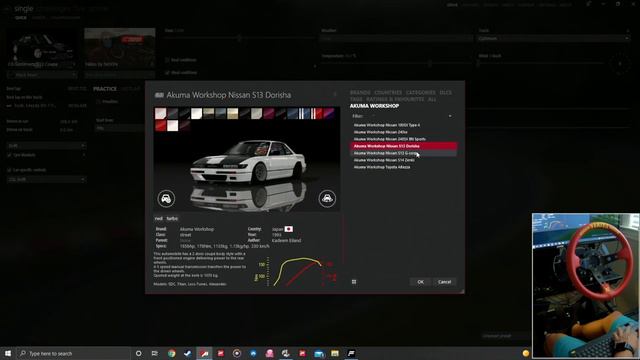The image size is (640, 360).
Task: Click the pink character icon on taskbar
Action: coord(269,353)
